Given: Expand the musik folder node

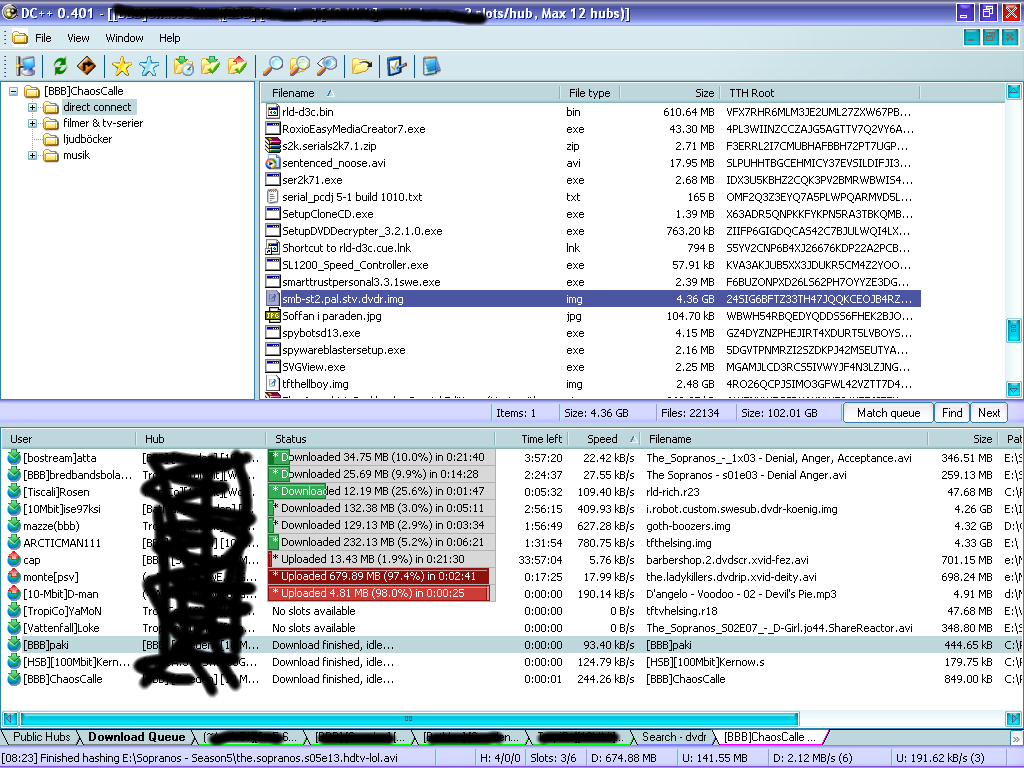Looking at the screenshot, I should tap(32, 155).
